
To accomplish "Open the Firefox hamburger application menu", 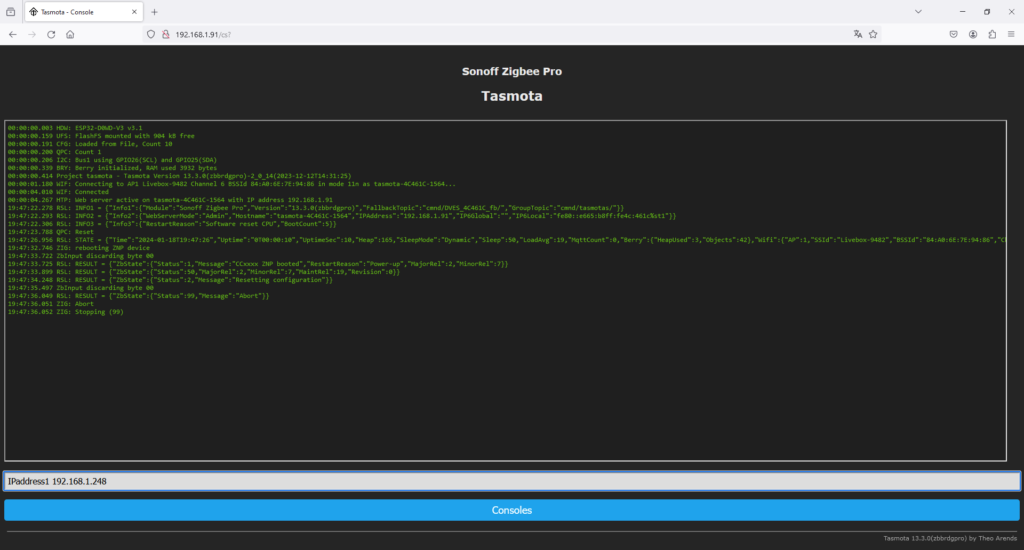I will click(x=1011, y=33).
